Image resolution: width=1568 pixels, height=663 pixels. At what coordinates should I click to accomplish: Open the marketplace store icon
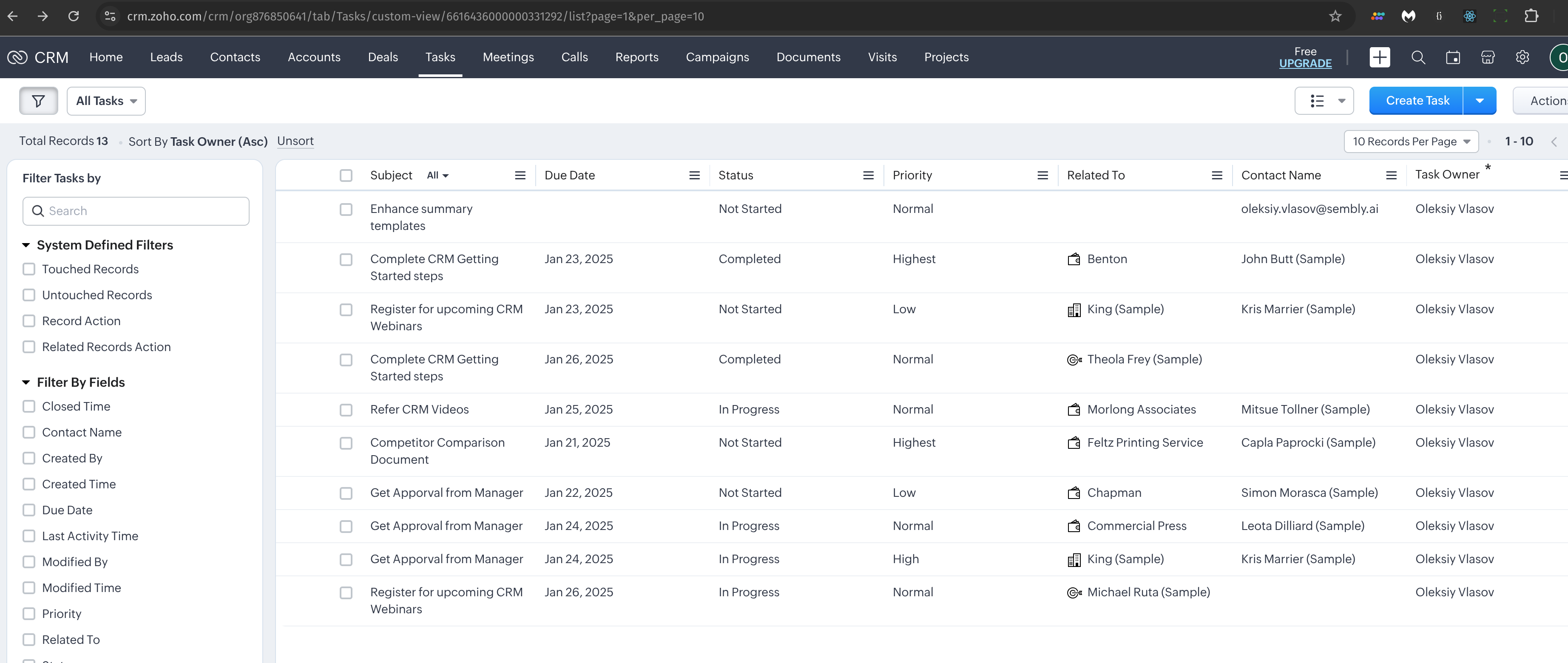point(1488,57)
